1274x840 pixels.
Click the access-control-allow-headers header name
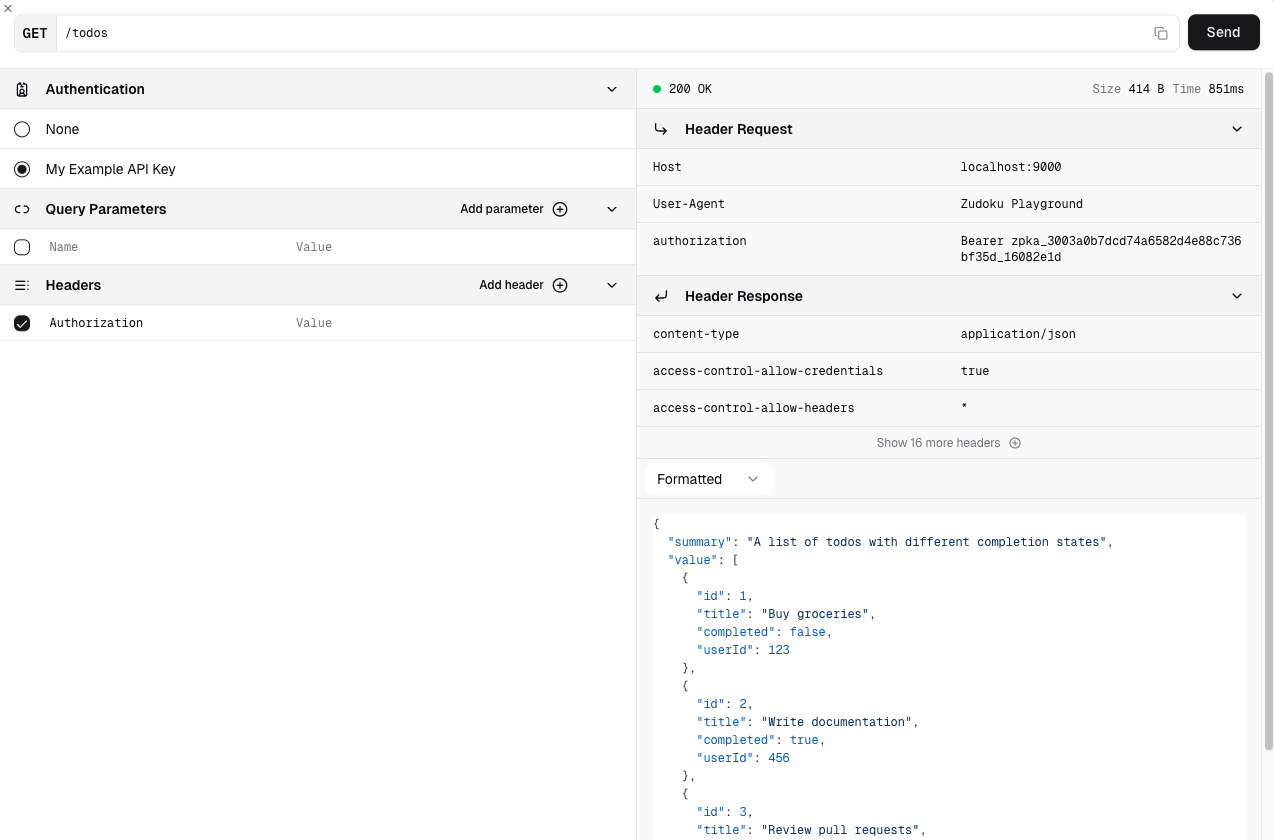[754, 408]
